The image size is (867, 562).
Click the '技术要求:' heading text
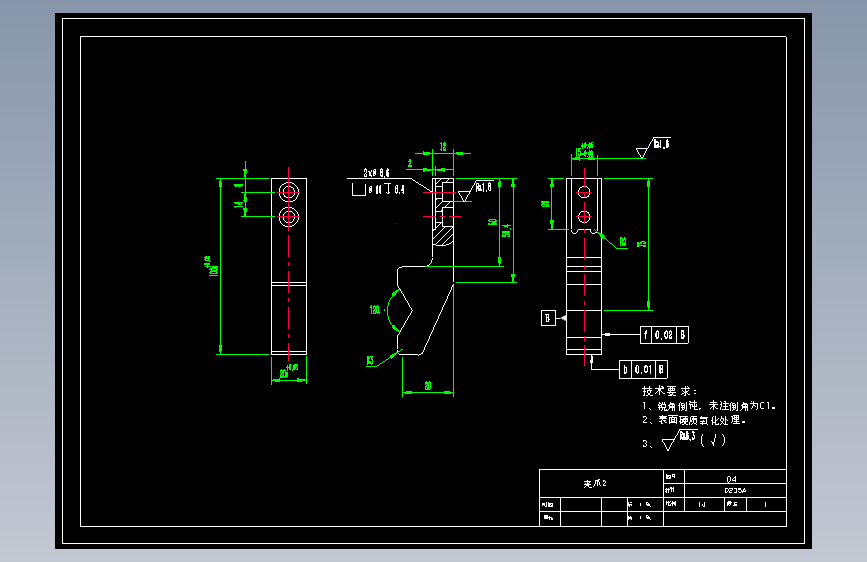pyautogui.click(x=669, y=391)
